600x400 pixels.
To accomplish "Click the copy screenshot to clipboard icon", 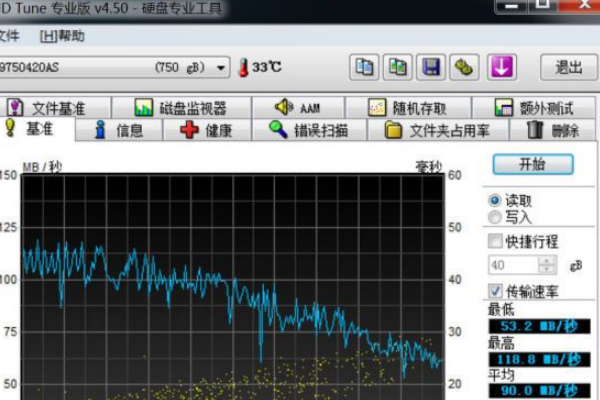I will [x=398, y=67].
